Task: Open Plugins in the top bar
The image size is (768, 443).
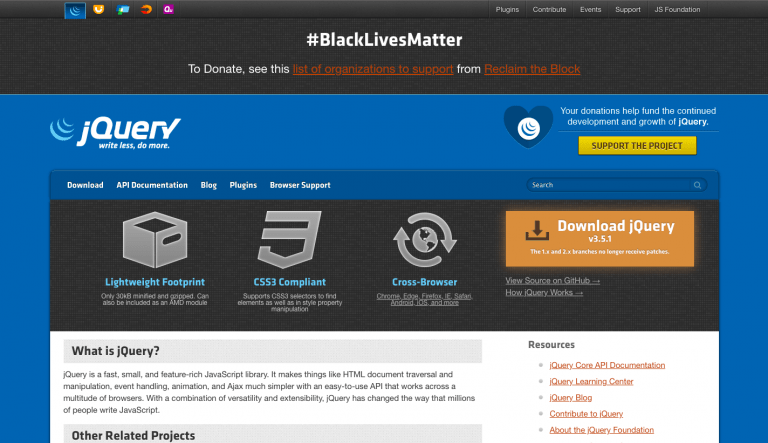Action: pos(507,9)
